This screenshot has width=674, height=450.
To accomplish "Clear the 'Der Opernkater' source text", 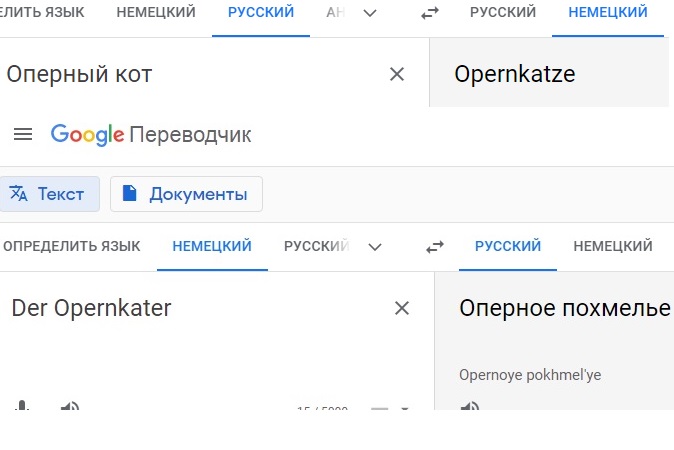I will click(402, 308).
